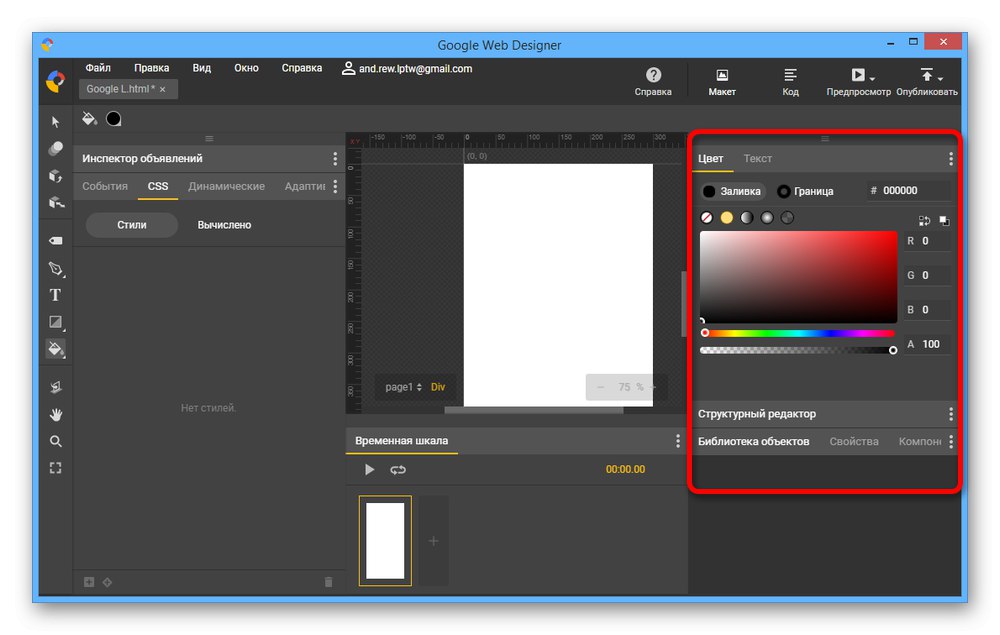The width and height of the screenshot is (1000, 635).
Task: Open the Правка menu
Action: click(152, 68)
